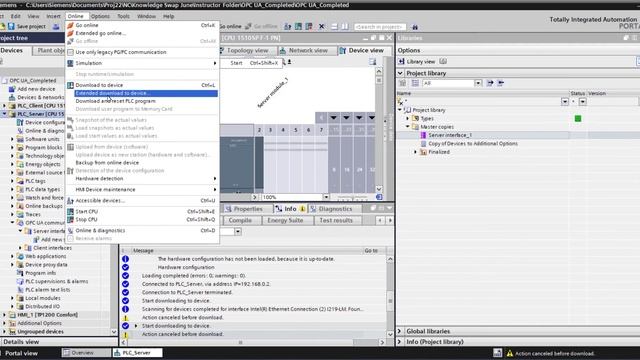Click the open-all-elements icon in Project library toolbar
Image resolution: width=640 pixels, height=360 pixels.
pyautogui.click(x=490, y=83)
